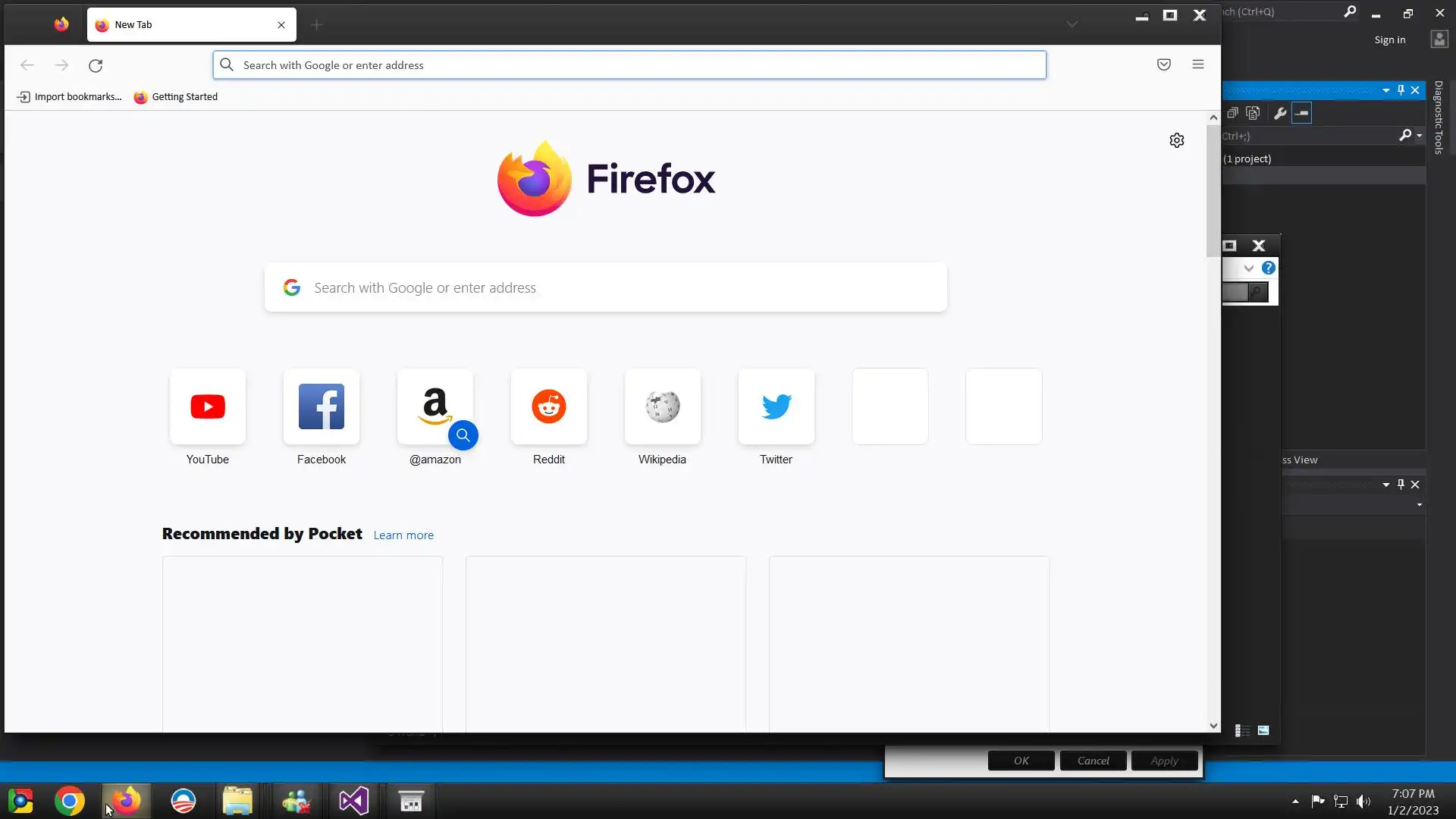Image resolution: width=1456 pixels, height=819 pixels.
Task: Open the Wikipedia shortcut tile
Action: tap(662, 407)
